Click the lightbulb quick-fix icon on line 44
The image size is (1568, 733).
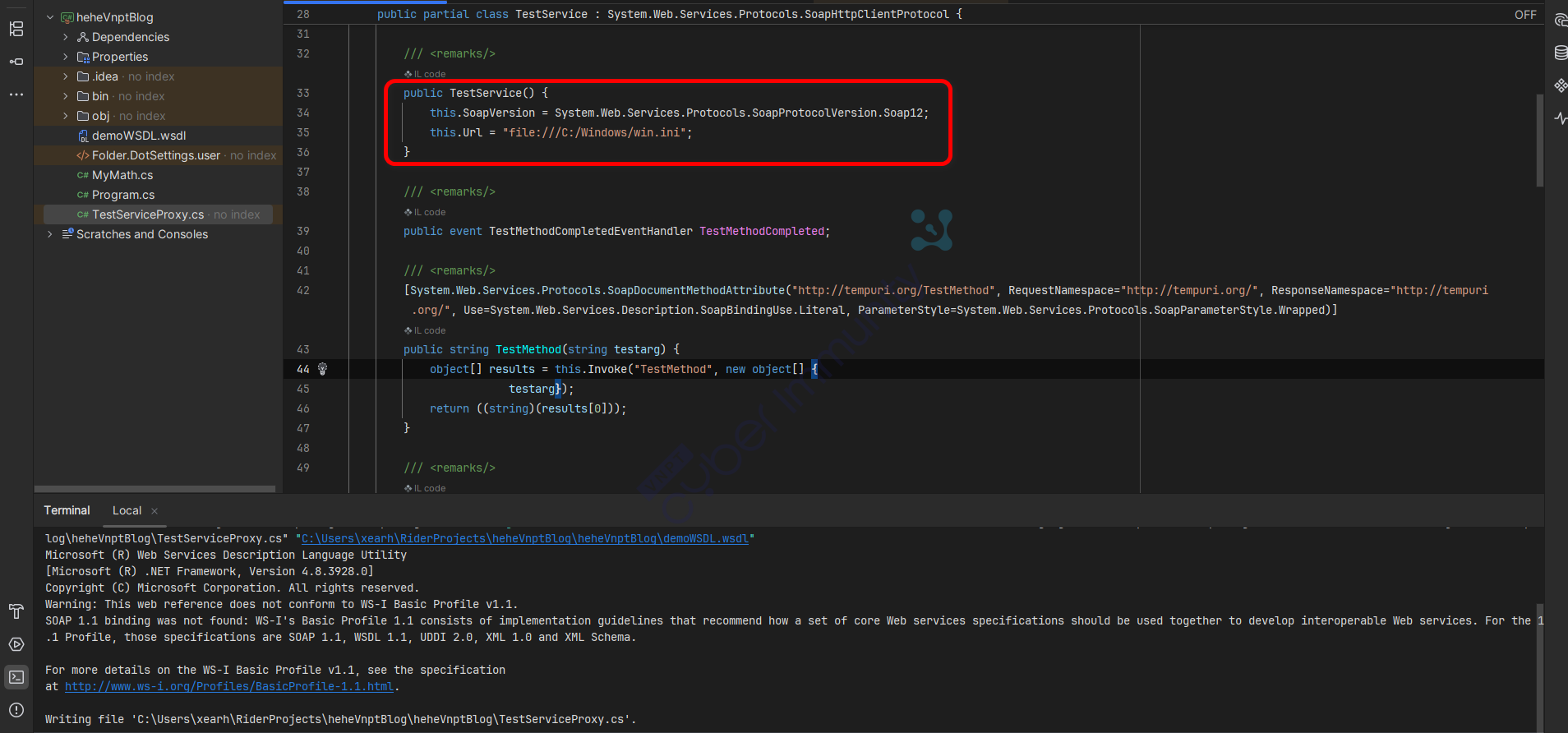pos(323,369)
